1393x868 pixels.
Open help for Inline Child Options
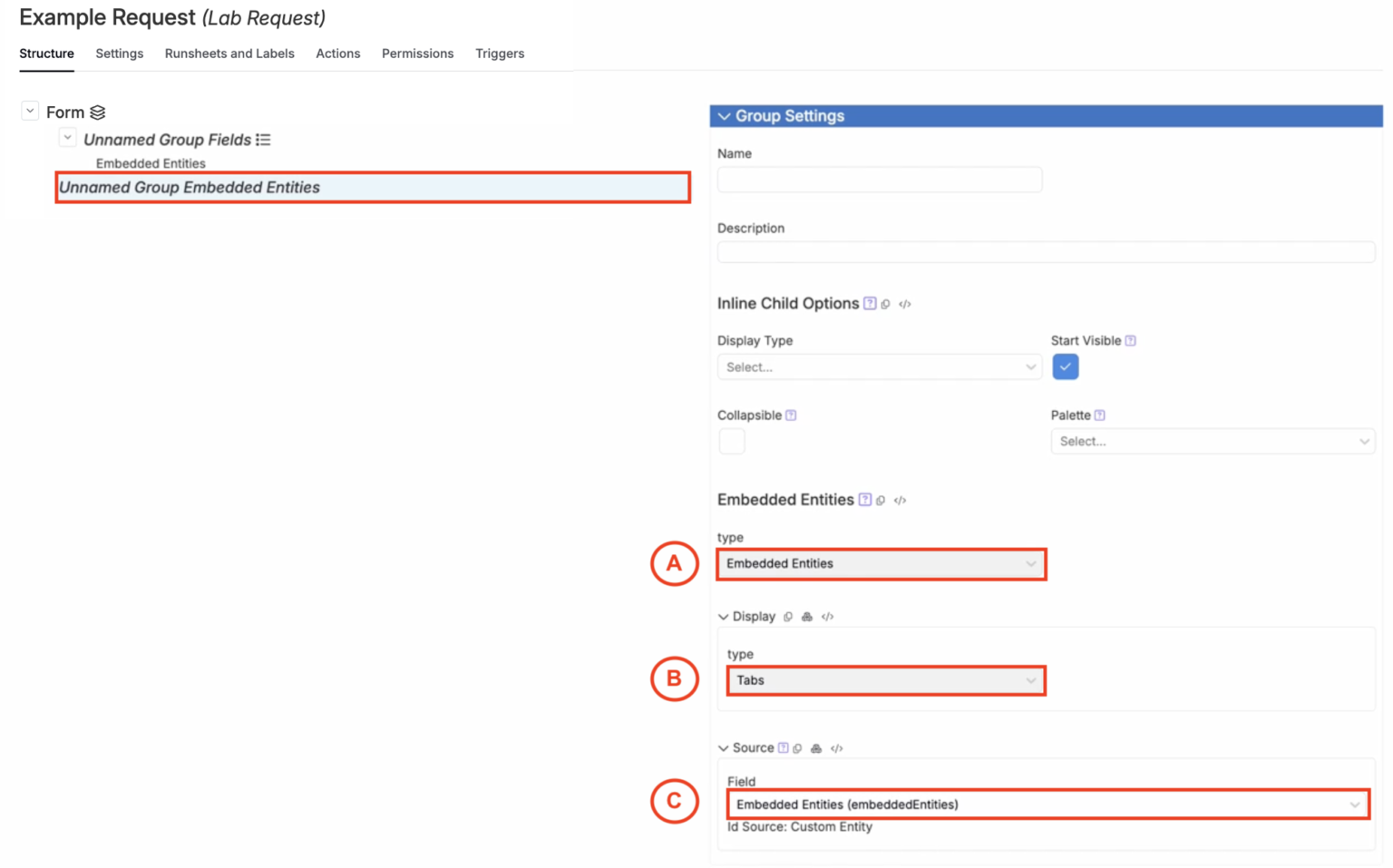pos(870,304)
